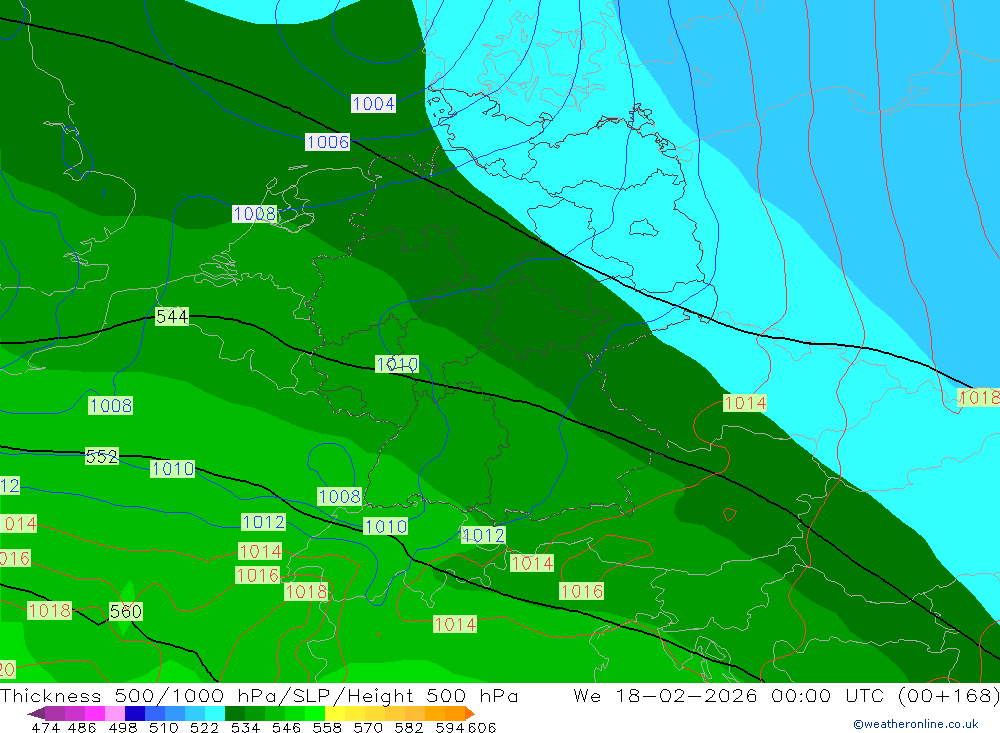This screenshot has width=1000, height=733.
Task: Select the 552 height contour label
Action: [102, 456]
